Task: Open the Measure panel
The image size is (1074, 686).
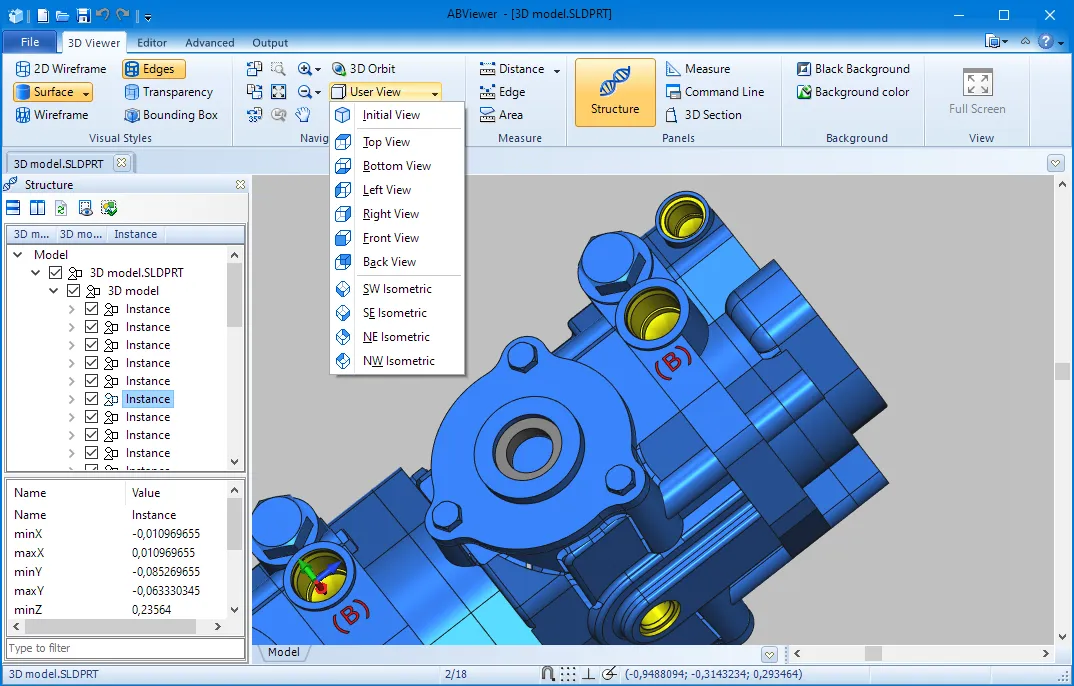Action: pos(698,68)
